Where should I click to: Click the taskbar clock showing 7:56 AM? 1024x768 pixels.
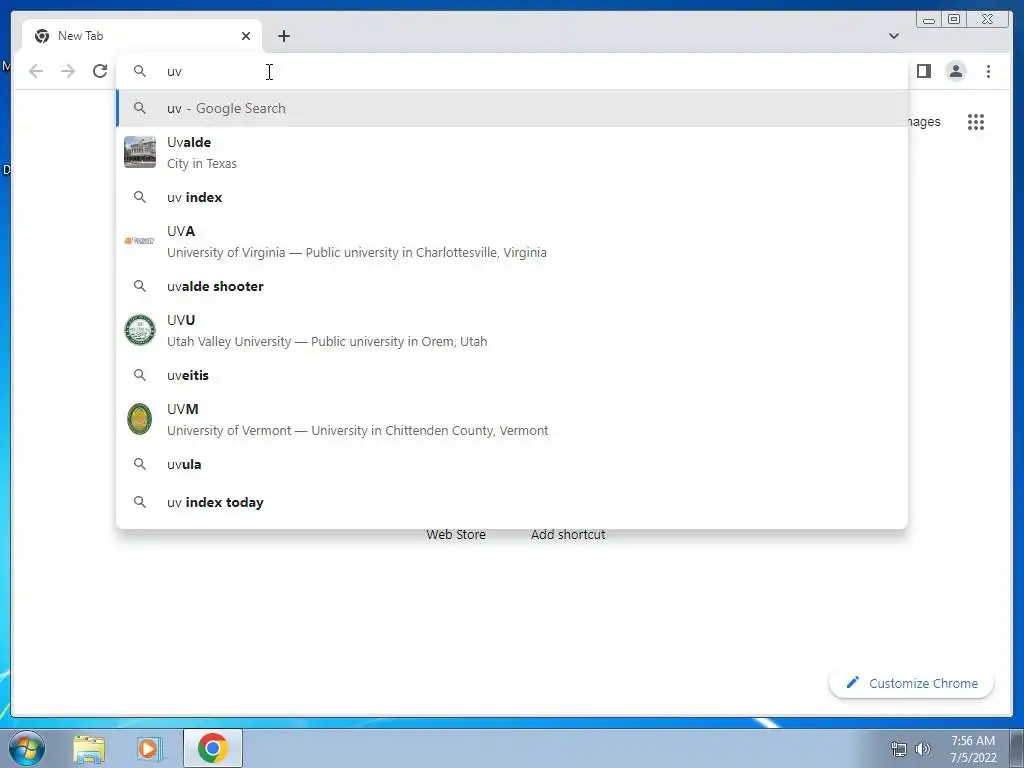click(973, 749)
